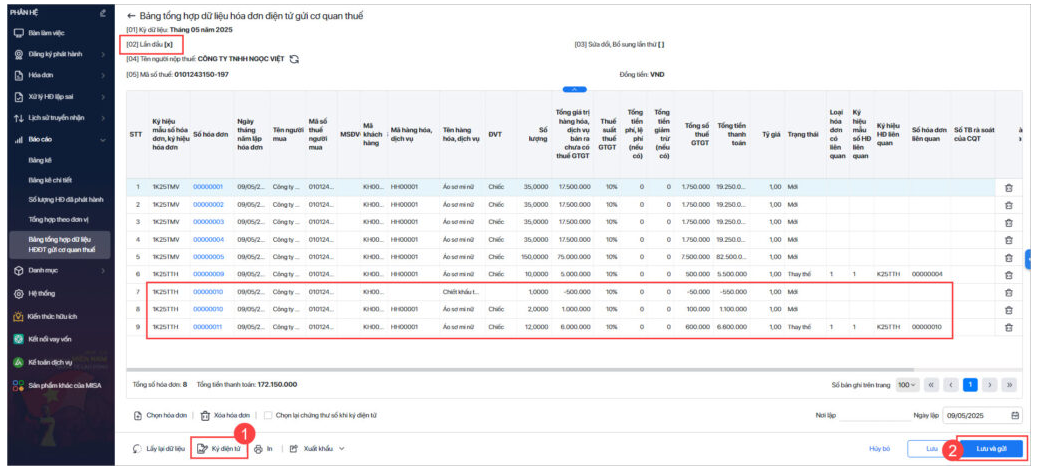
Task: Delete row 9 using its trash icon
Action: (x=1008, y=327)
